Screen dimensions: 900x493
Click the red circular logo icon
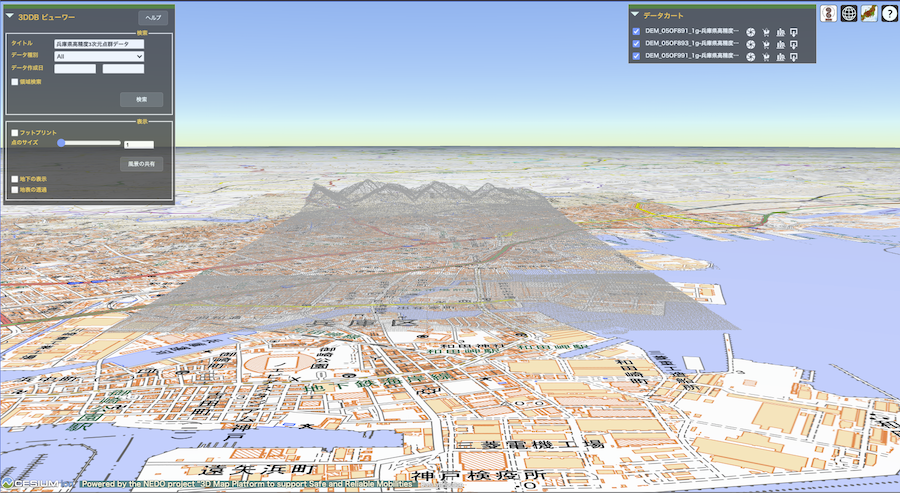point(829,14)
